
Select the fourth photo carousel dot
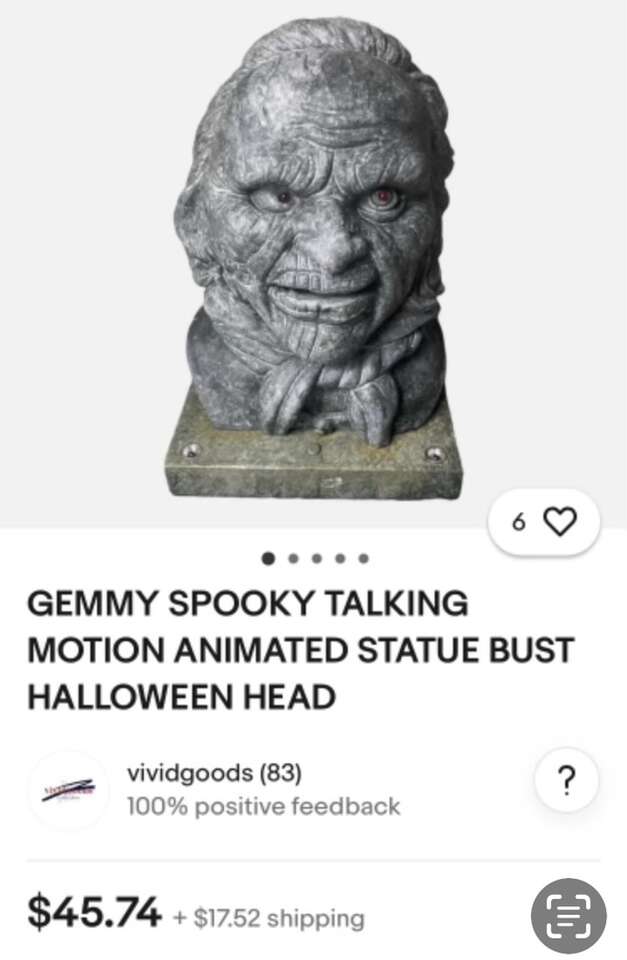[340, 558]
